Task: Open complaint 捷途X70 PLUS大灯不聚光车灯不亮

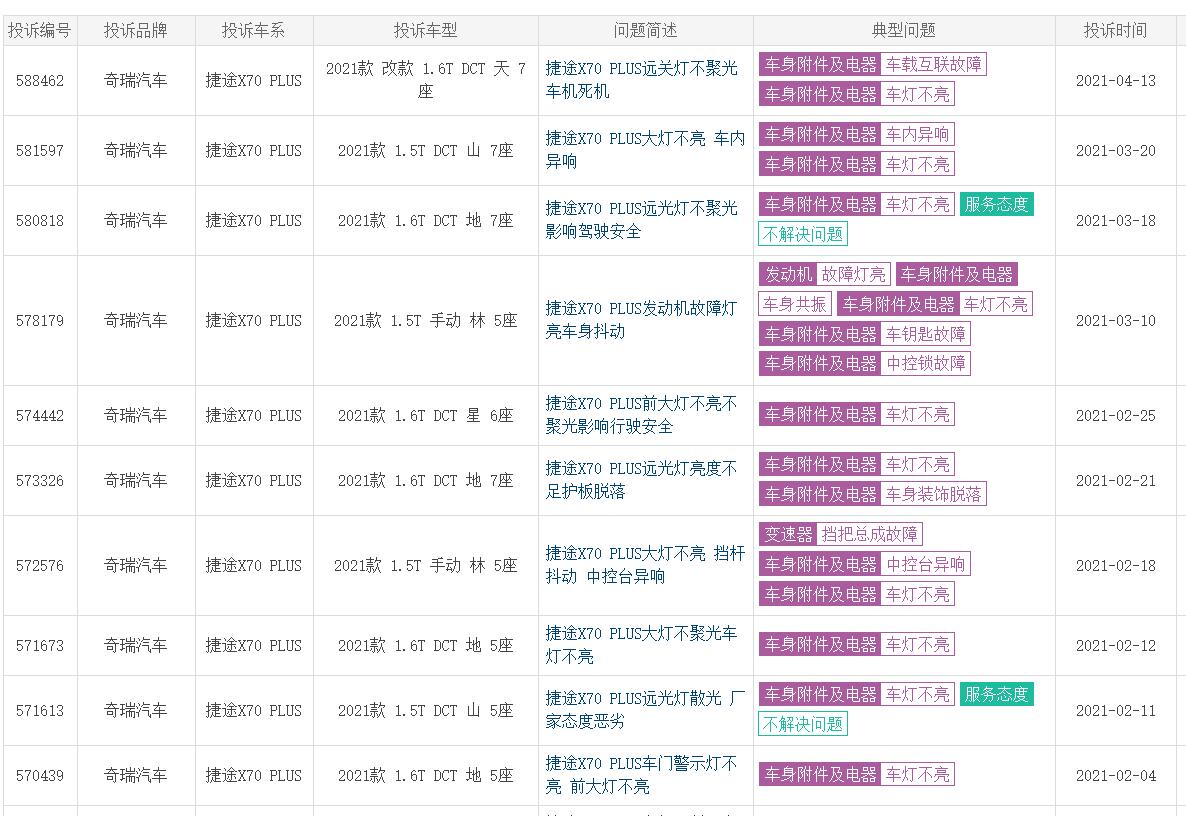Action: click(641, 645)
